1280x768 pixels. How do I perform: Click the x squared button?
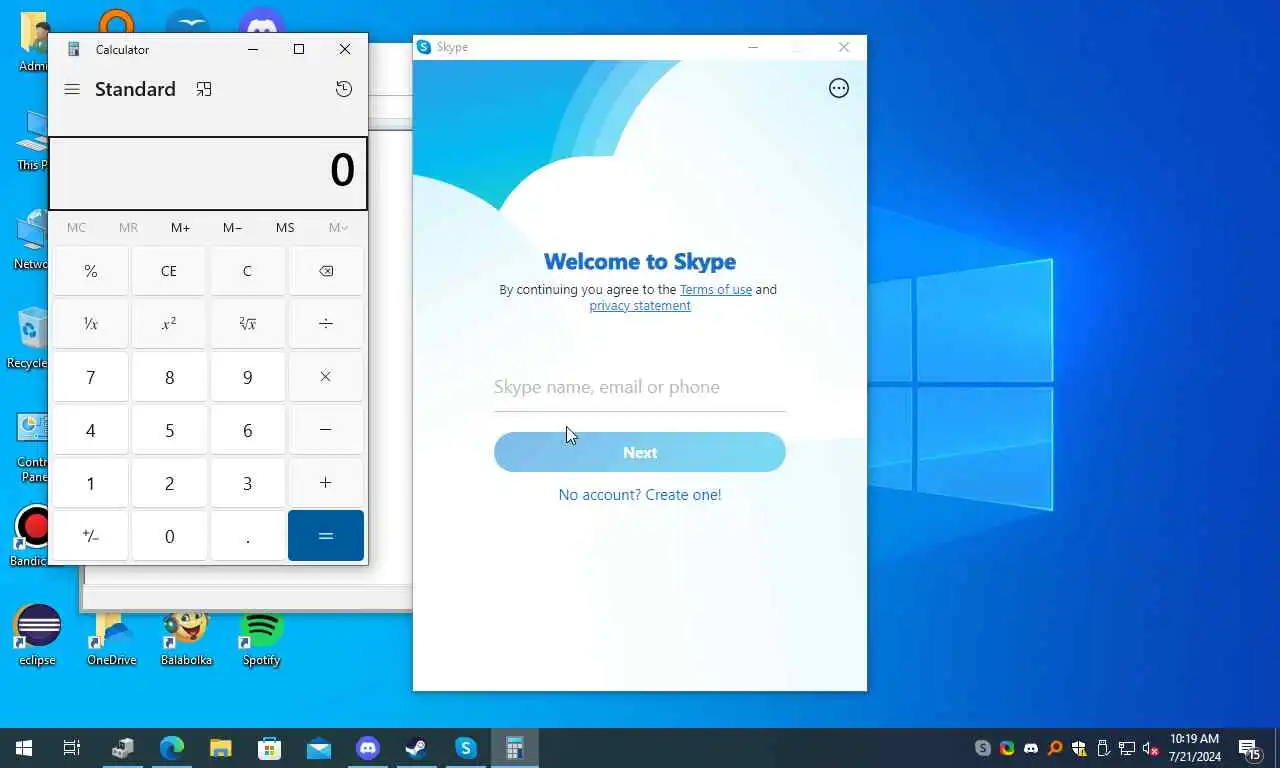(x=169, y=324)
